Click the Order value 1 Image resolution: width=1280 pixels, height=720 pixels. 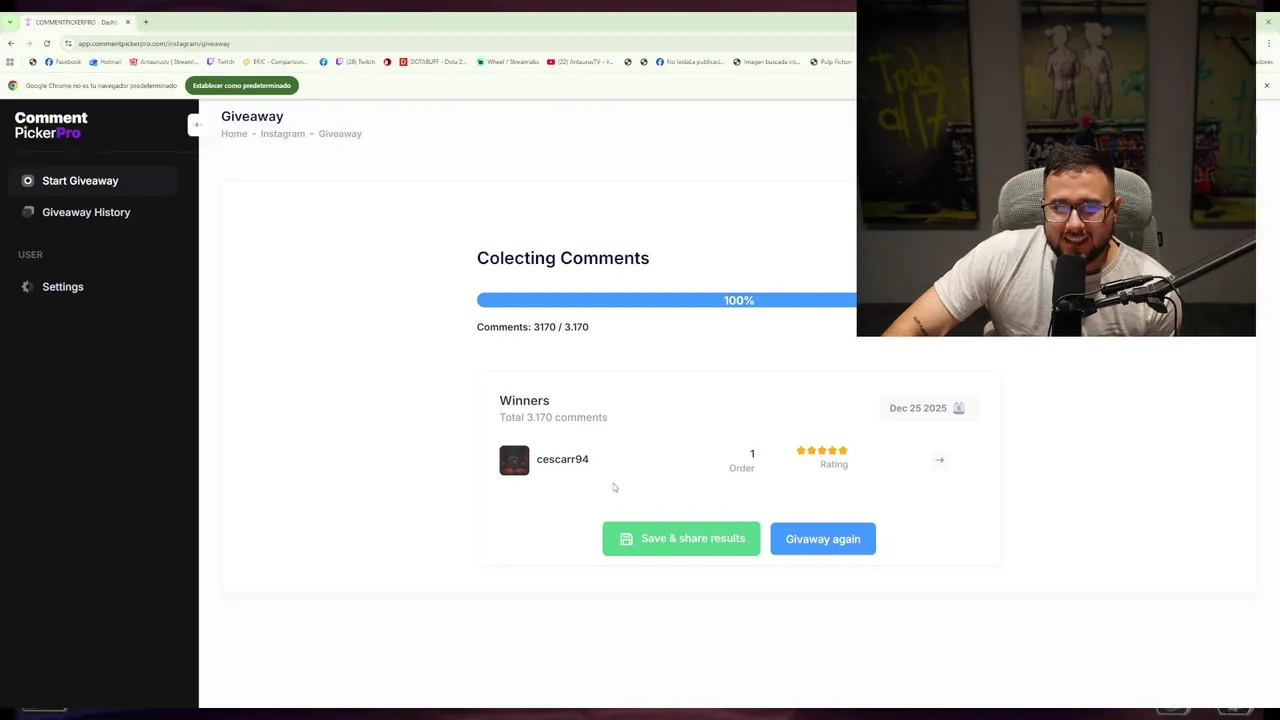click(x=752, y=454)
